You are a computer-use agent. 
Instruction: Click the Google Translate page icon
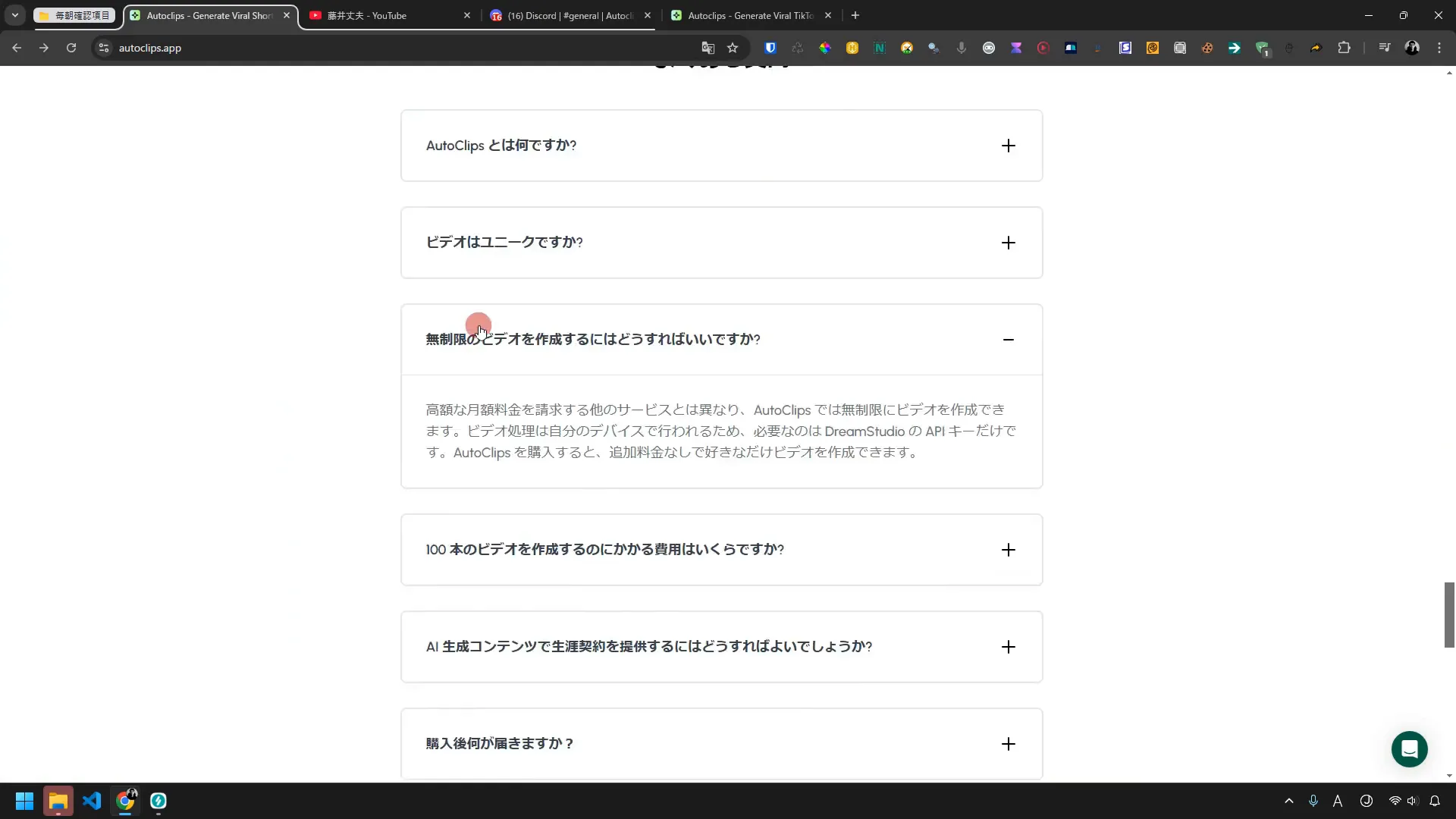[708, 48]
